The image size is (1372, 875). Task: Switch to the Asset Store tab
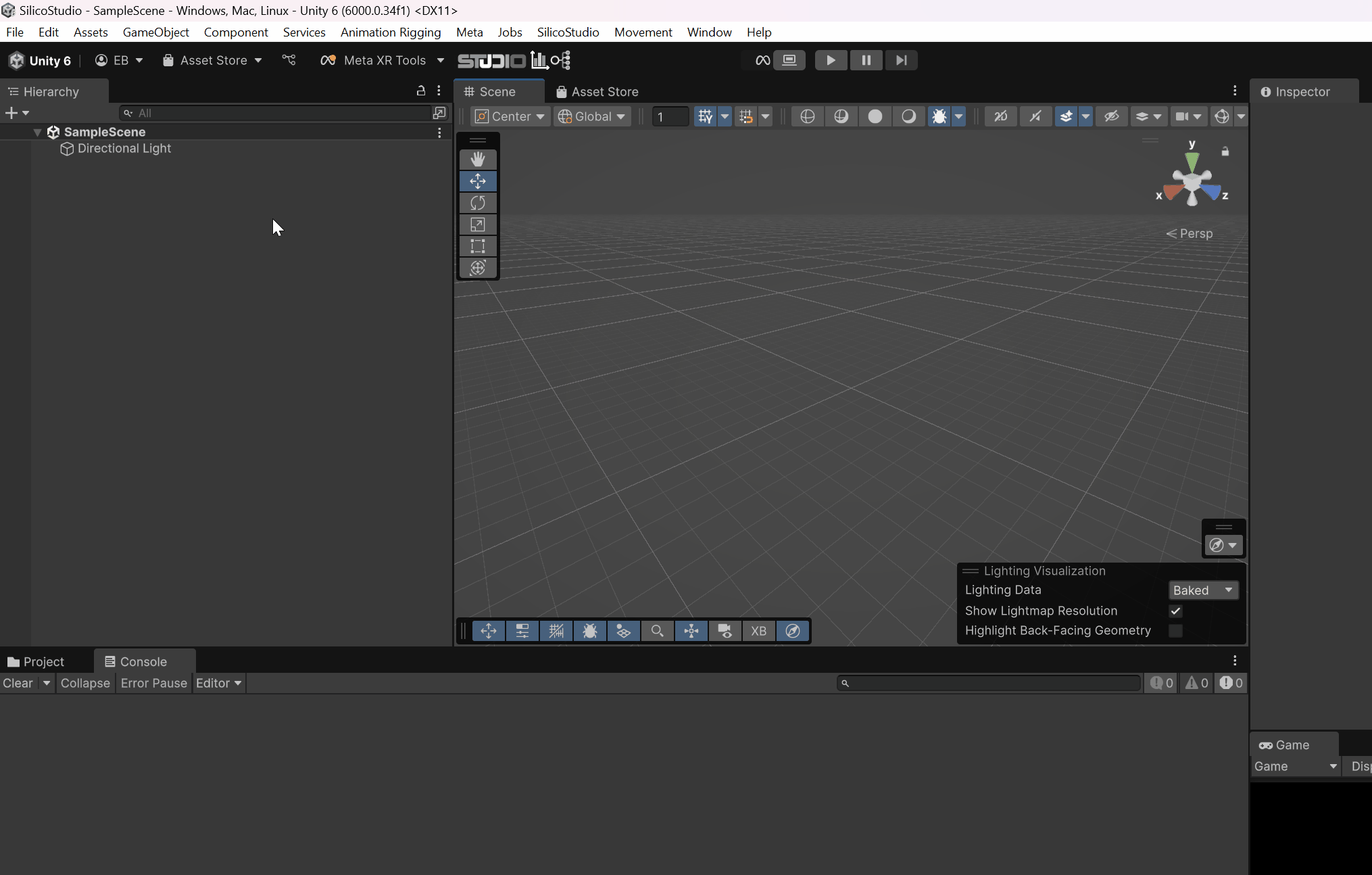point(597,91)
